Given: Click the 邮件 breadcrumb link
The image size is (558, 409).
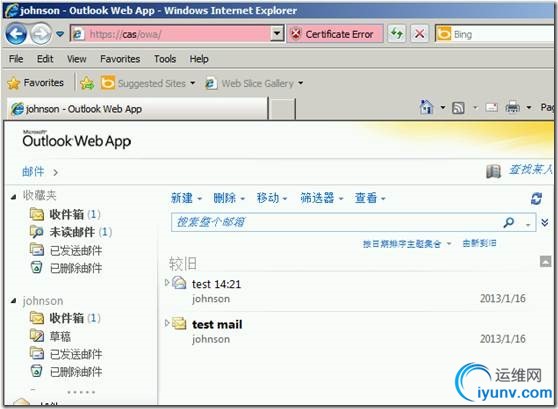Looking at the screenshot, I should tap(33, 172).
